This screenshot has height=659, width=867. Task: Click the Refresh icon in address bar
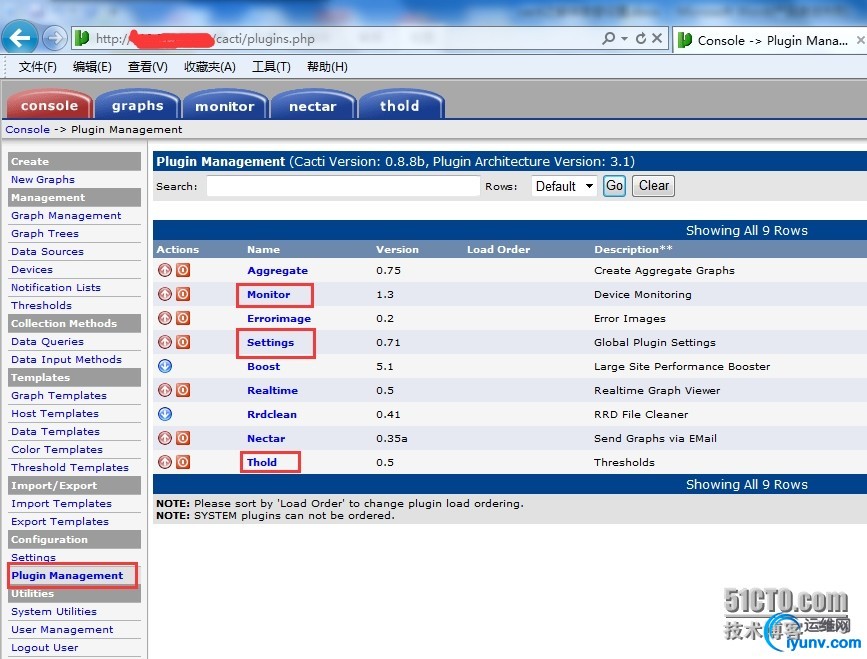point(641,38)
